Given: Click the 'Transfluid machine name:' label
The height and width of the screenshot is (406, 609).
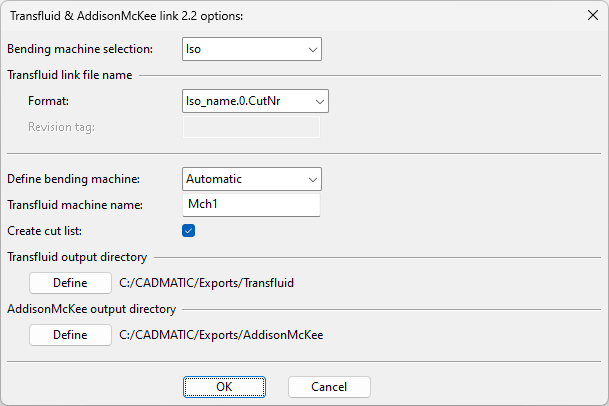Looking at the screenshot, I should point(76,205).
